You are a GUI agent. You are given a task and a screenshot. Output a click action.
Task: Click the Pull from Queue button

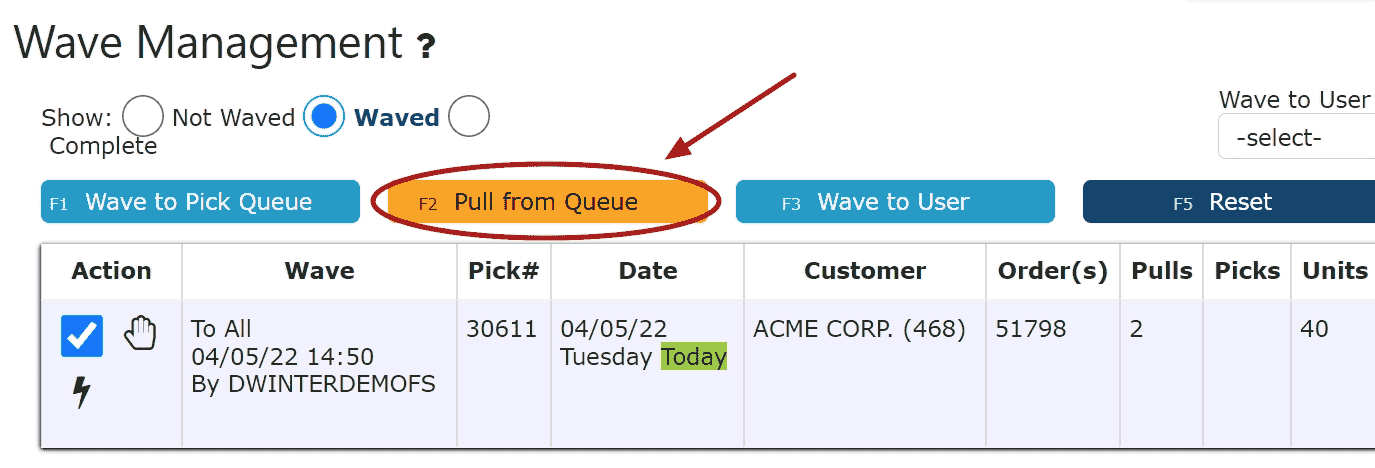[546, 202]
